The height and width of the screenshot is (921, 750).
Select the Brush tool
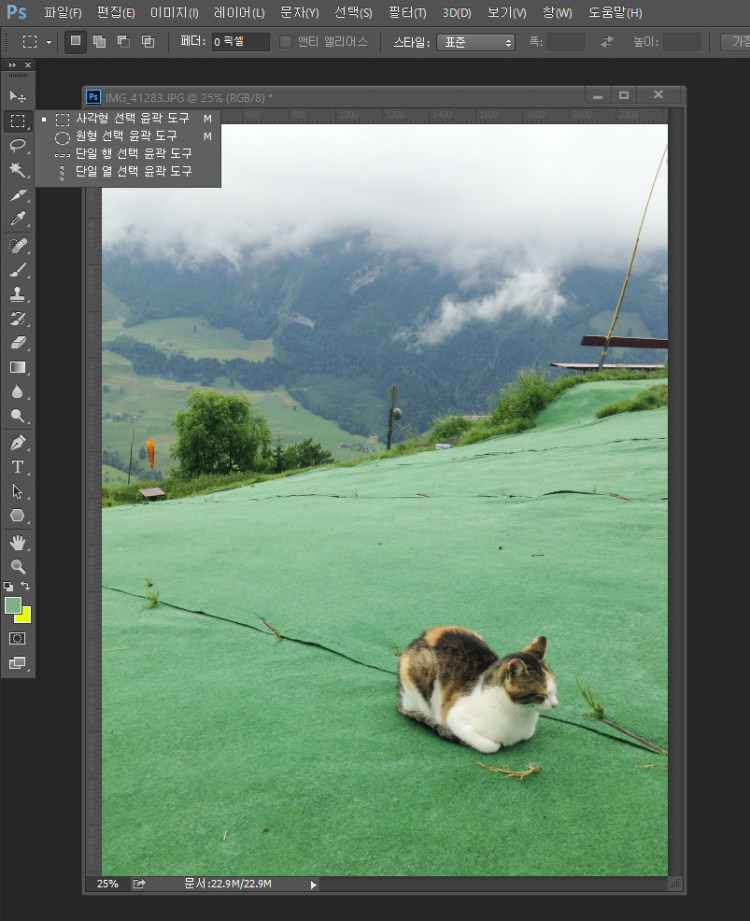17,269
